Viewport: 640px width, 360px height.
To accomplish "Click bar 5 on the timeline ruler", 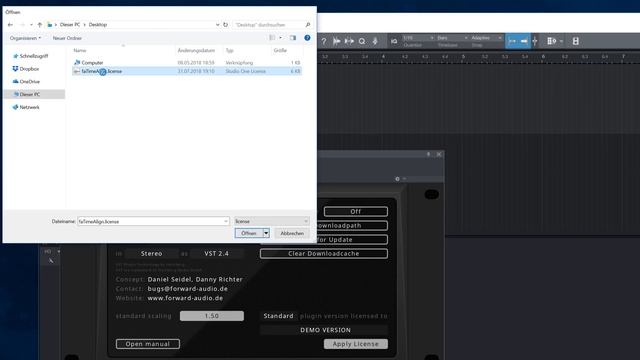I will click(x=463, y=56).
